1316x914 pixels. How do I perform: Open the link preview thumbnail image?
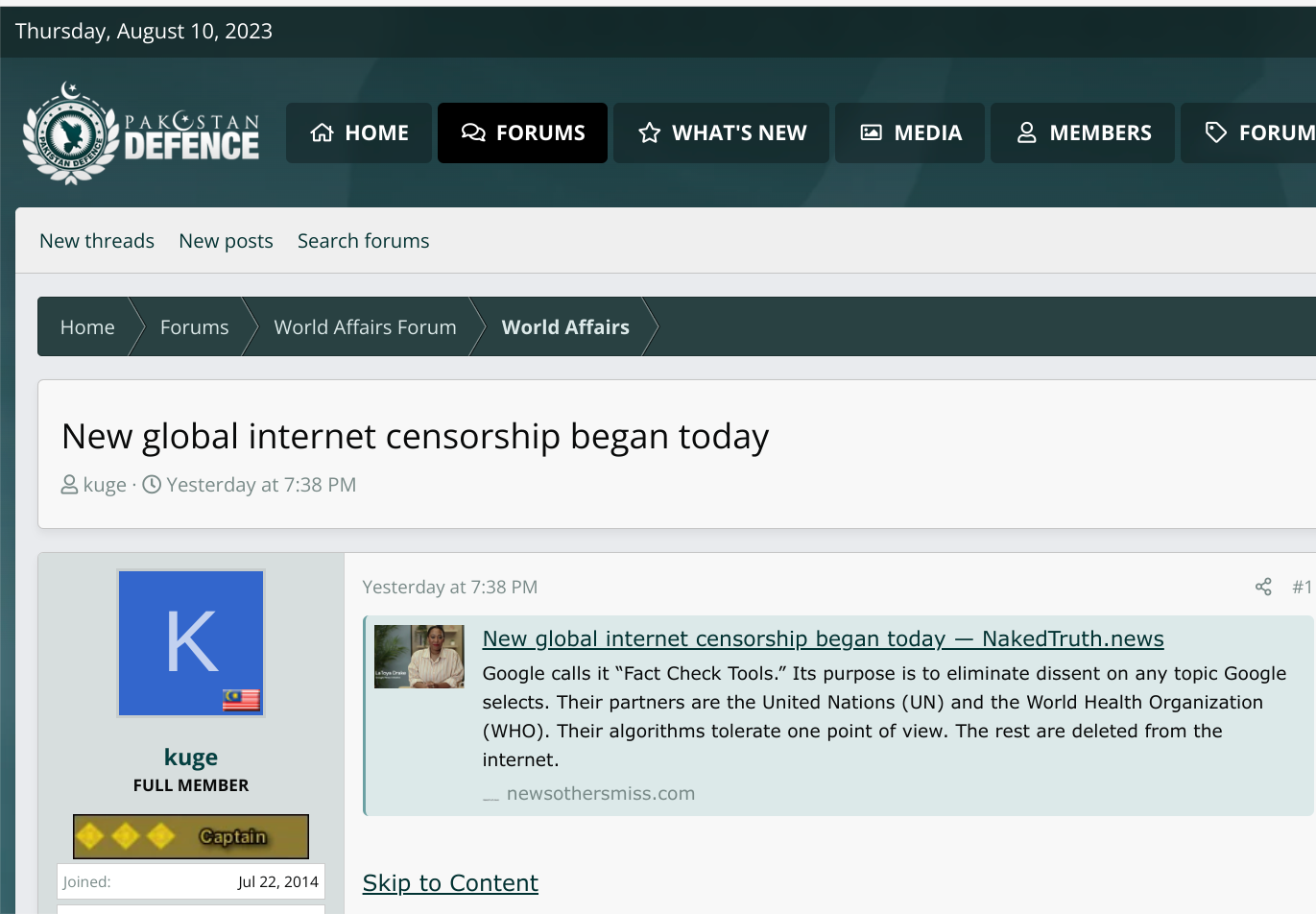419,657
